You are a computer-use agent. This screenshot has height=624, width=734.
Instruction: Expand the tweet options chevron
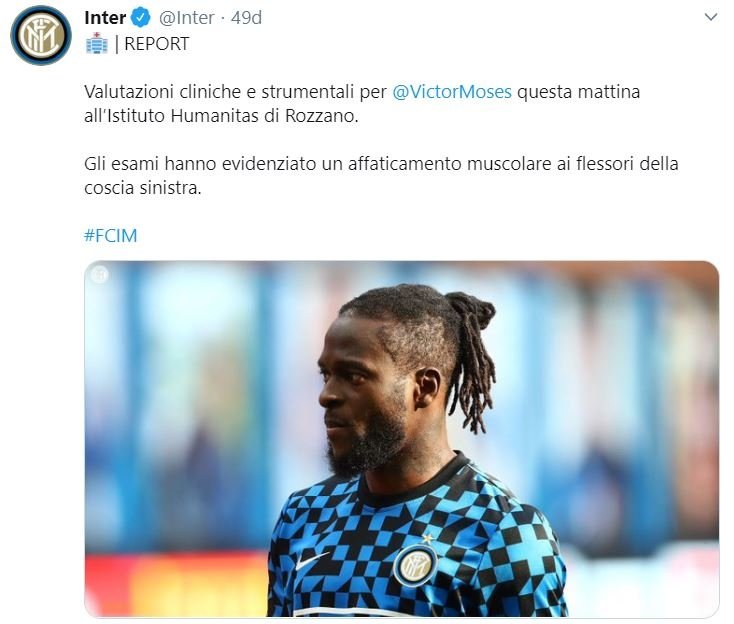(711, 17)
